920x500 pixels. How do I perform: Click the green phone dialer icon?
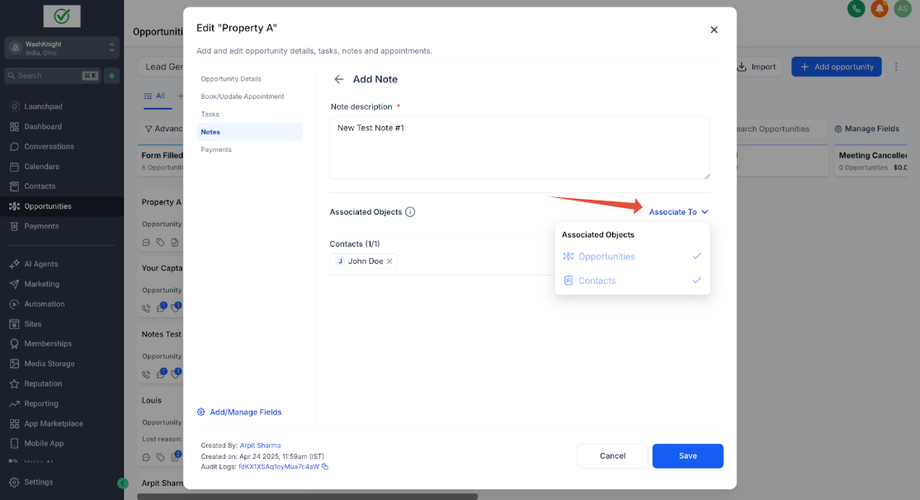click(x=856, y=9)
